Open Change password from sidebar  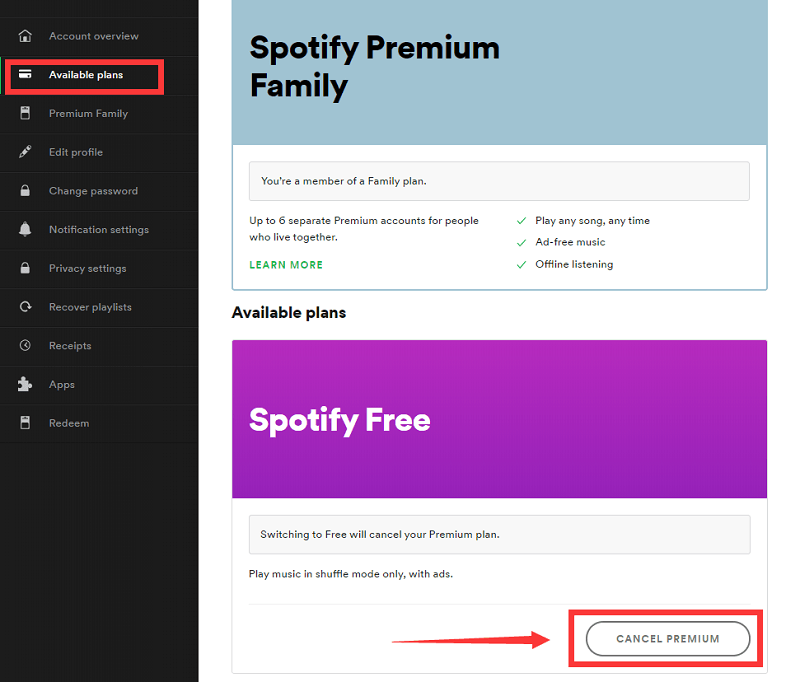93,191
